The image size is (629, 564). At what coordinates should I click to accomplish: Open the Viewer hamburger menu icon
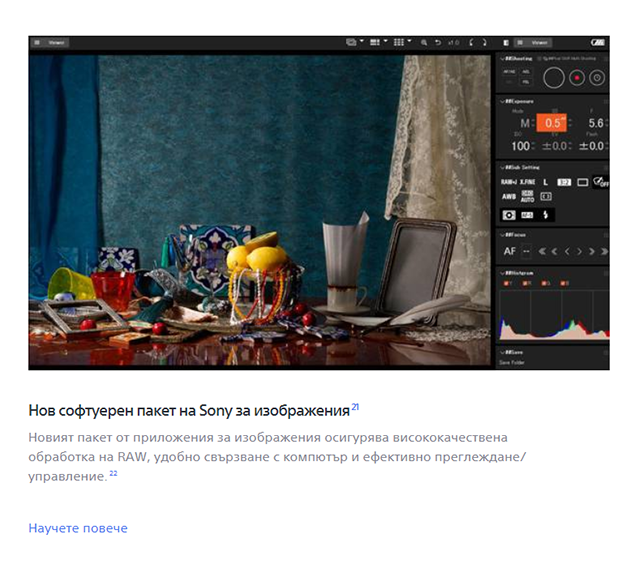37,43
